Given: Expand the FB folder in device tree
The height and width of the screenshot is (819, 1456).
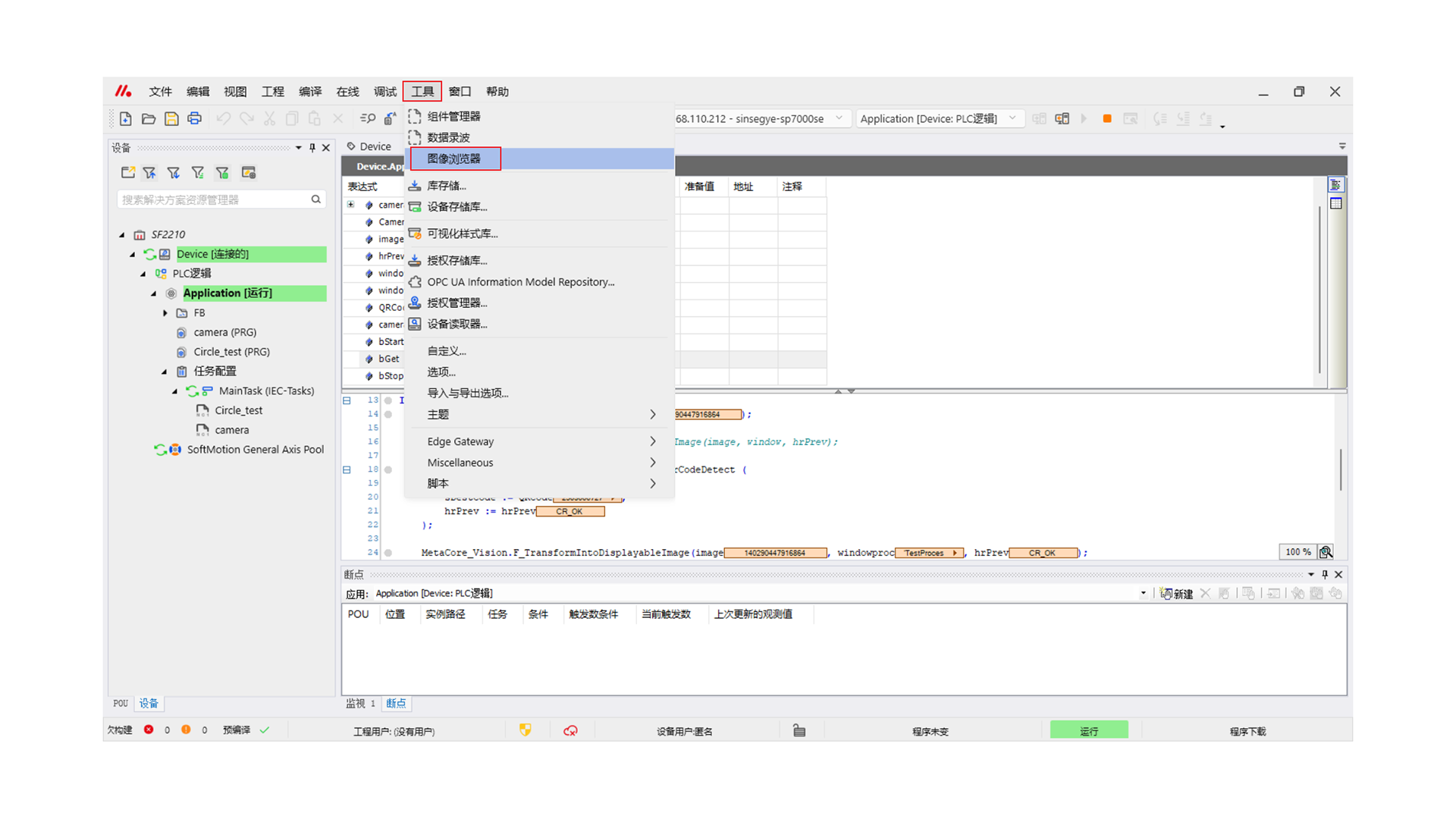Looking at the screenshot, I should [x=165, y=312].
